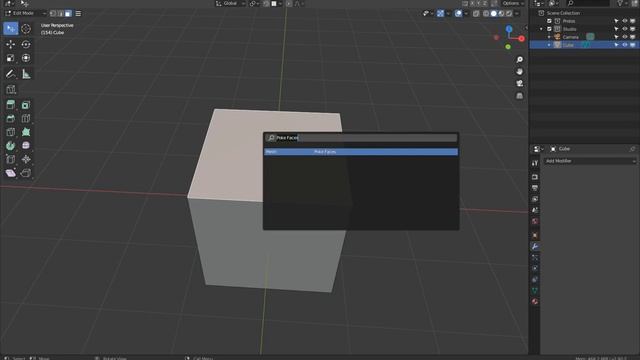The width and height of the screenshot is (640, 360).
Task: Switch to wireframe viewport shading
Action: 486,13
